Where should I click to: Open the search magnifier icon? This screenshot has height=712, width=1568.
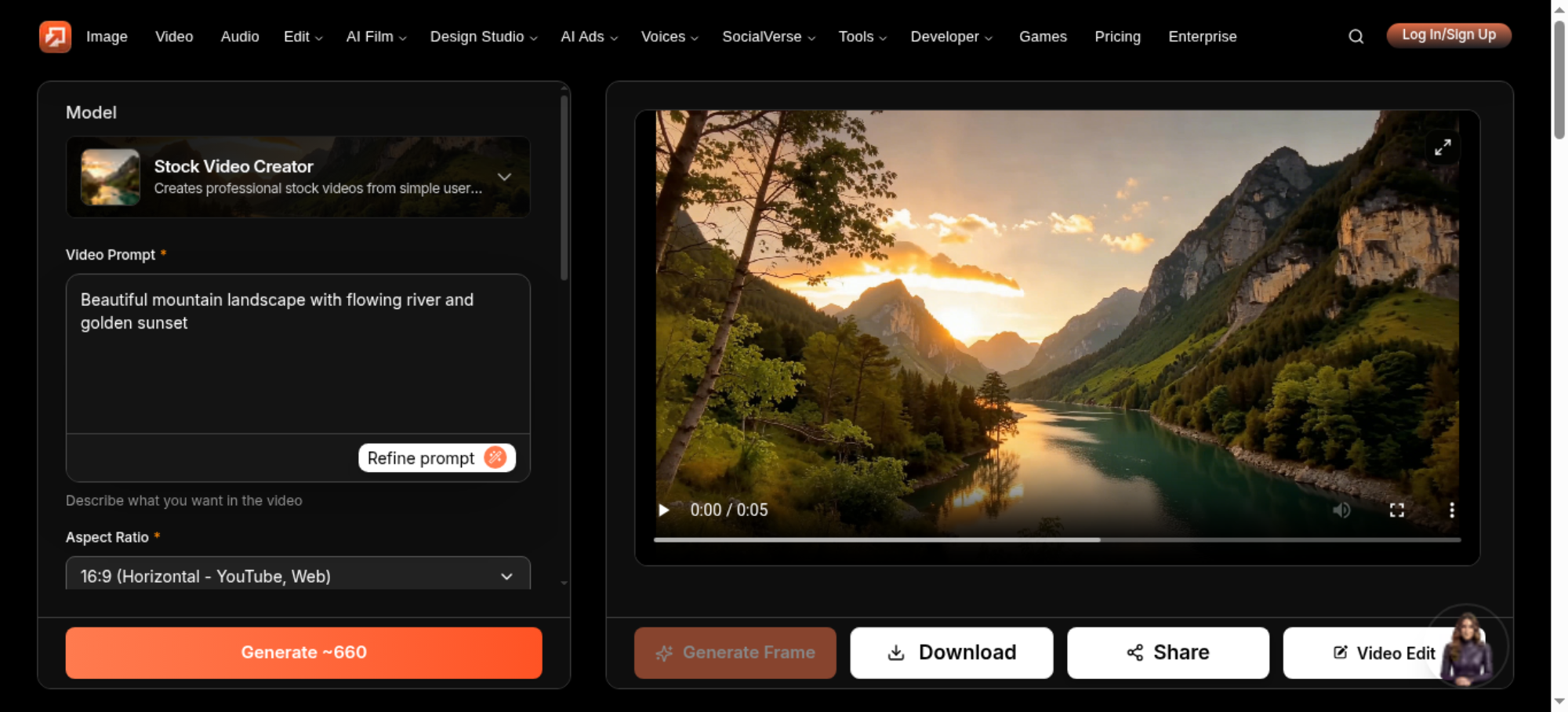point(1356,36)
